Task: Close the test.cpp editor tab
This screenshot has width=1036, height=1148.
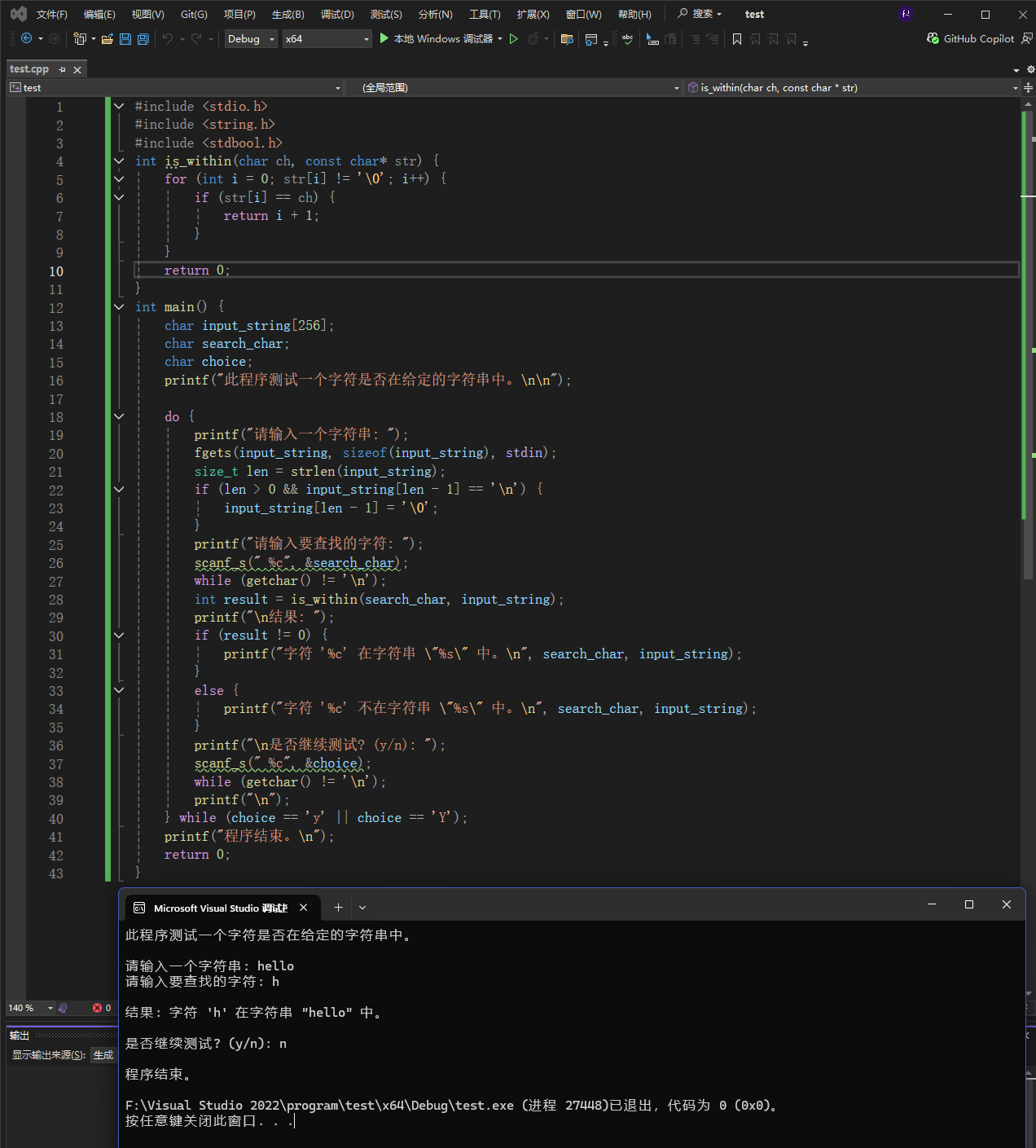Action: 77,69
